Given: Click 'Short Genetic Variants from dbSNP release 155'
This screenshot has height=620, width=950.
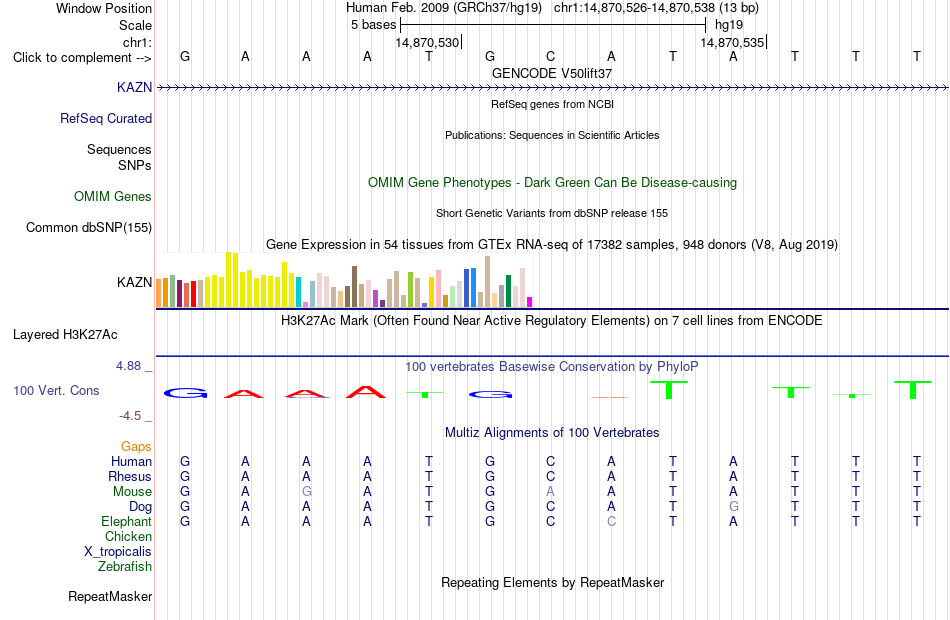Looking at the screenshot, I should tap(552, 213).
